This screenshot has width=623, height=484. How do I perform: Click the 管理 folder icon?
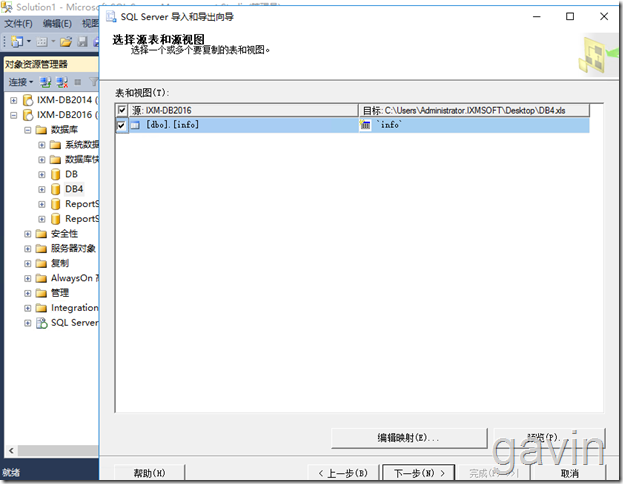[x=41, y=293]
